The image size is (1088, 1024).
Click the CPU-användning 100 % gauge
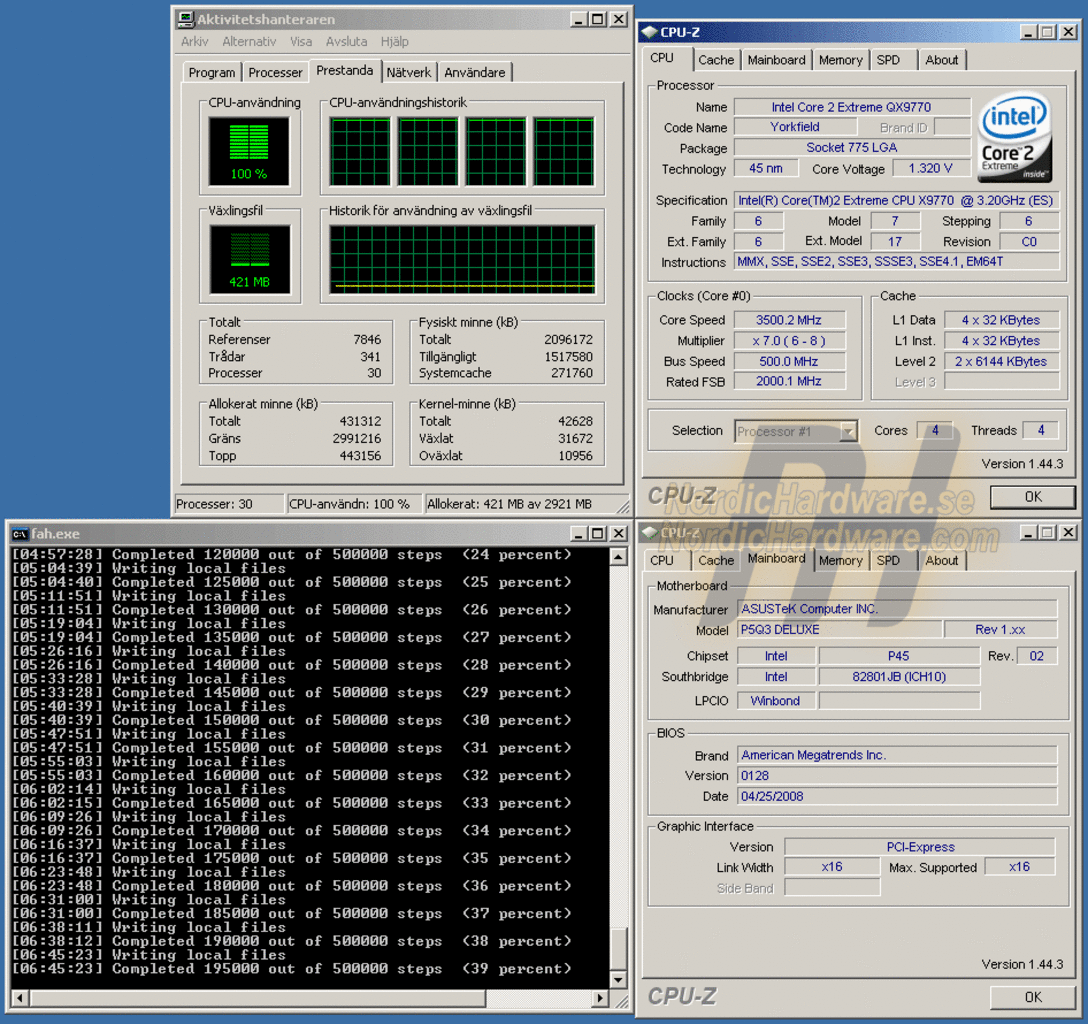point(249,151)
